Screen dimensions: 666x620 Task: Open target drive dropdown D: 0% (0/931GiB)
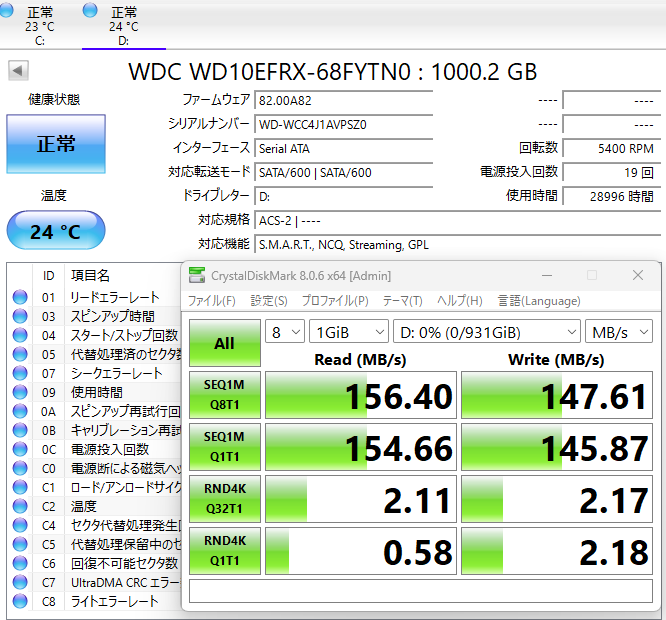487,332
